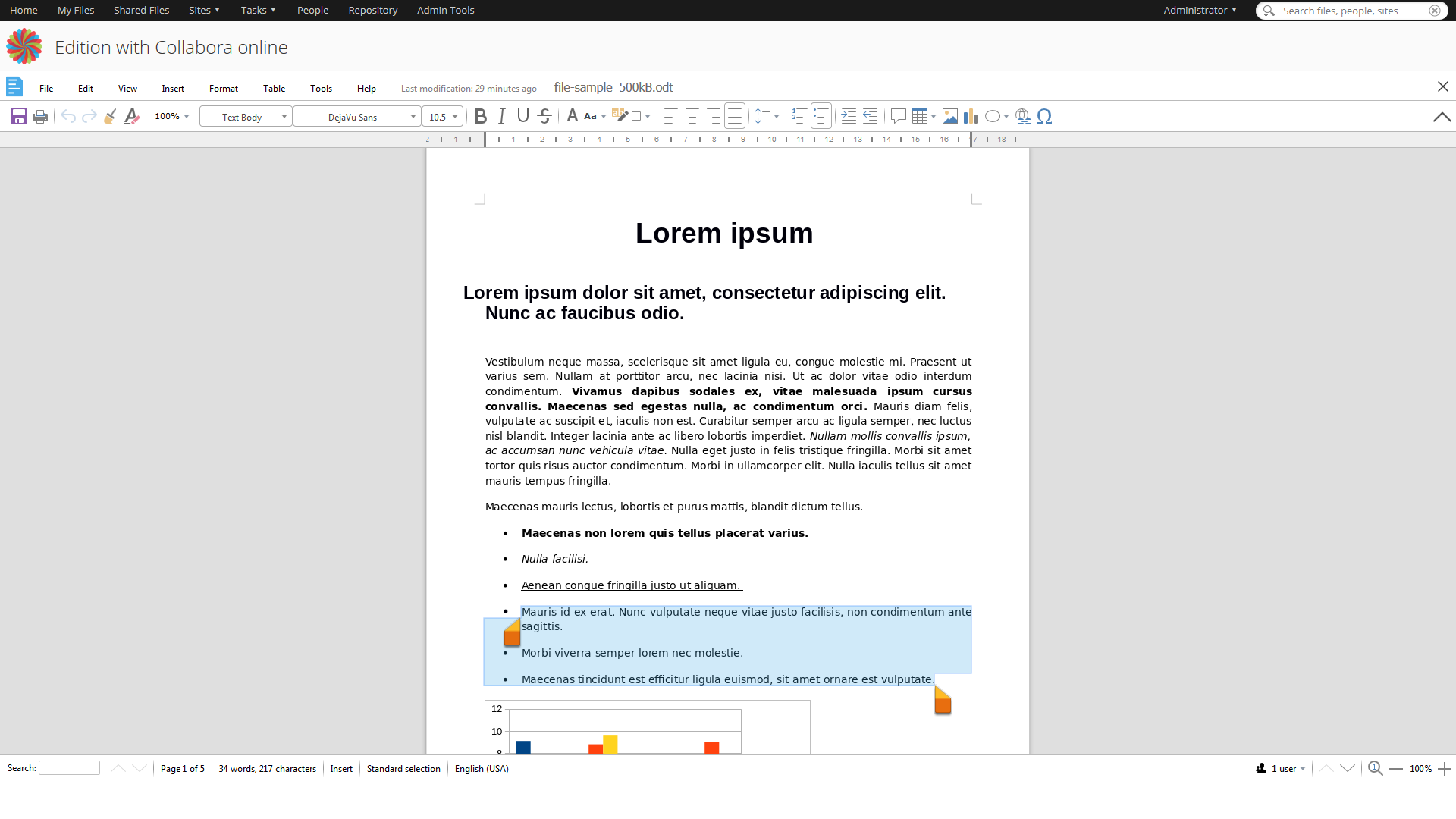Open the Tools menu

coord(322,88)
